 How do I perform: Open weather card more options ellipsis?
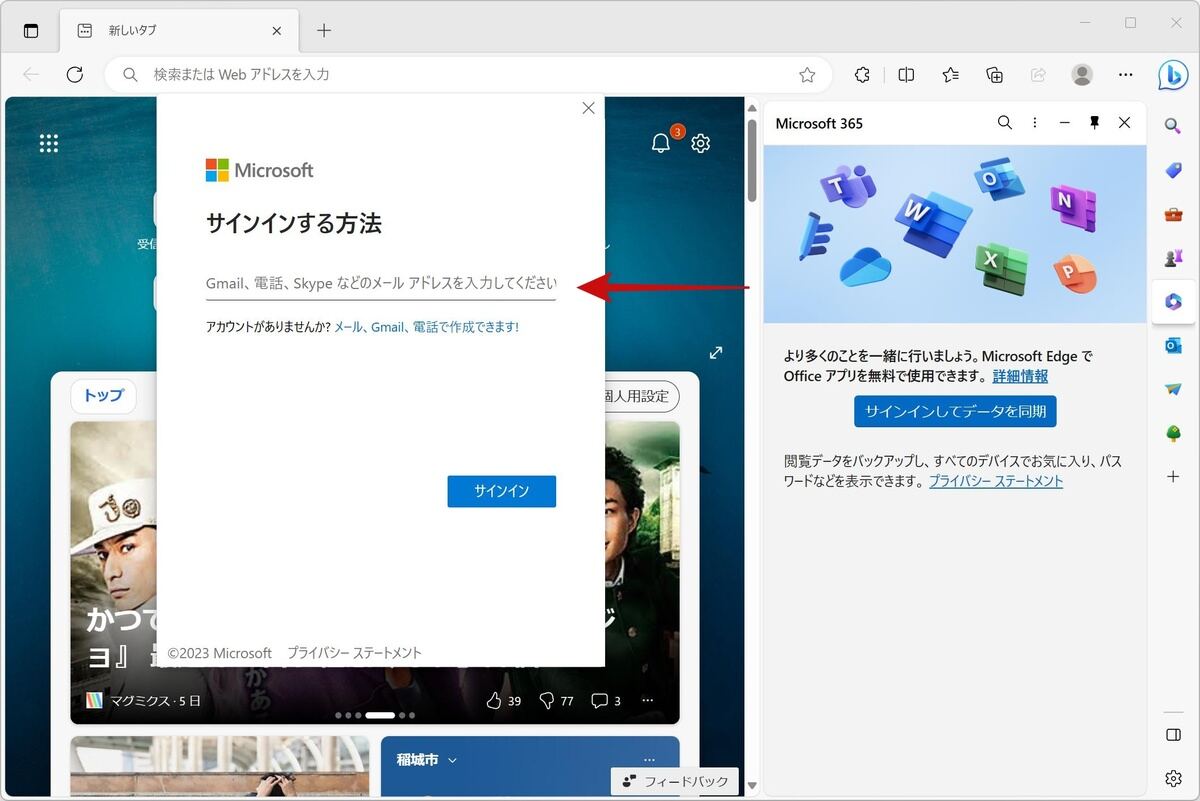(x=649, y=760)
